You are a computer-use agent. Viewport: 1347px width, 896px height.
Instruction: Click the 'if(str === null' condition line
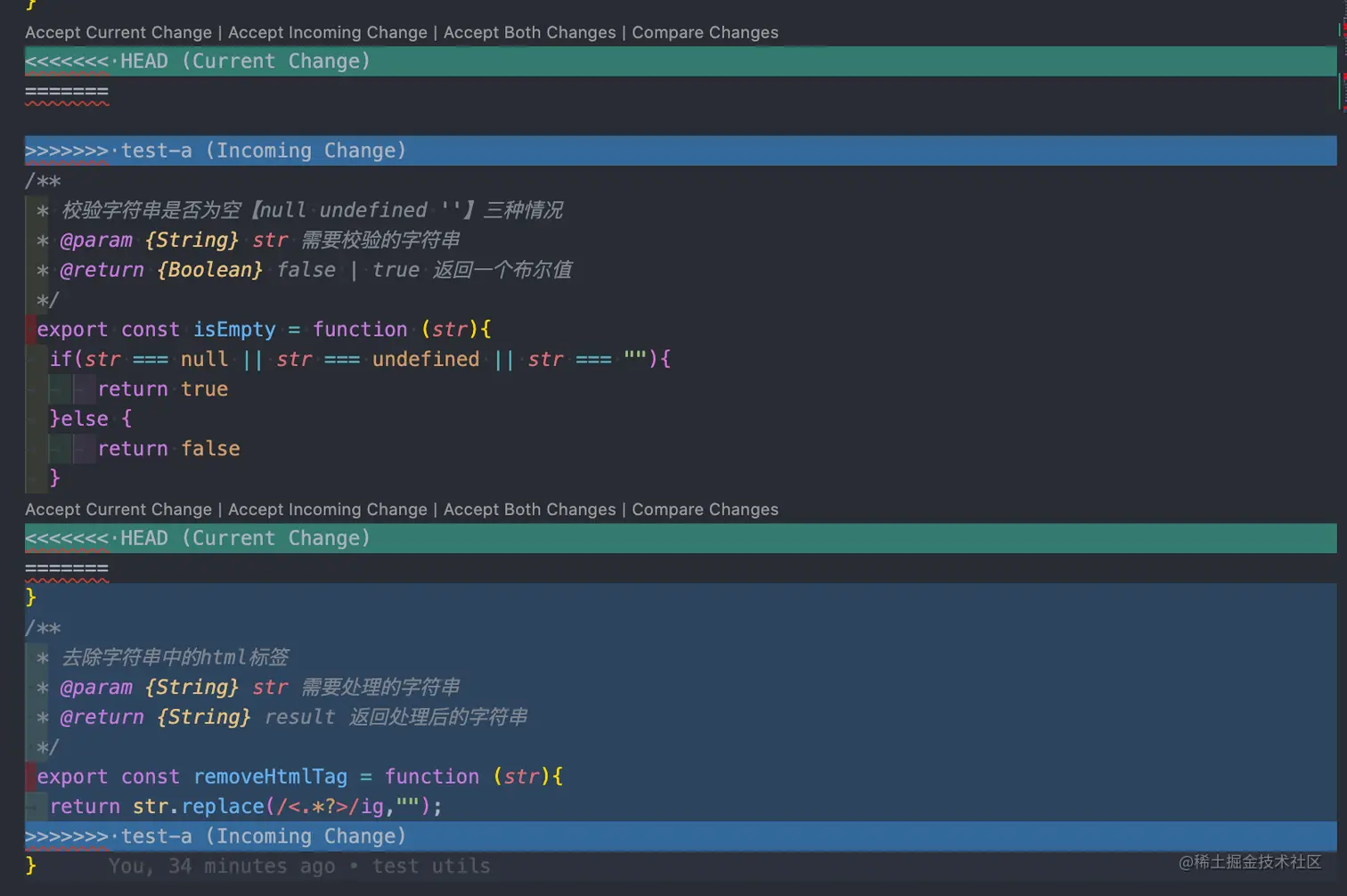pos(360,359)
